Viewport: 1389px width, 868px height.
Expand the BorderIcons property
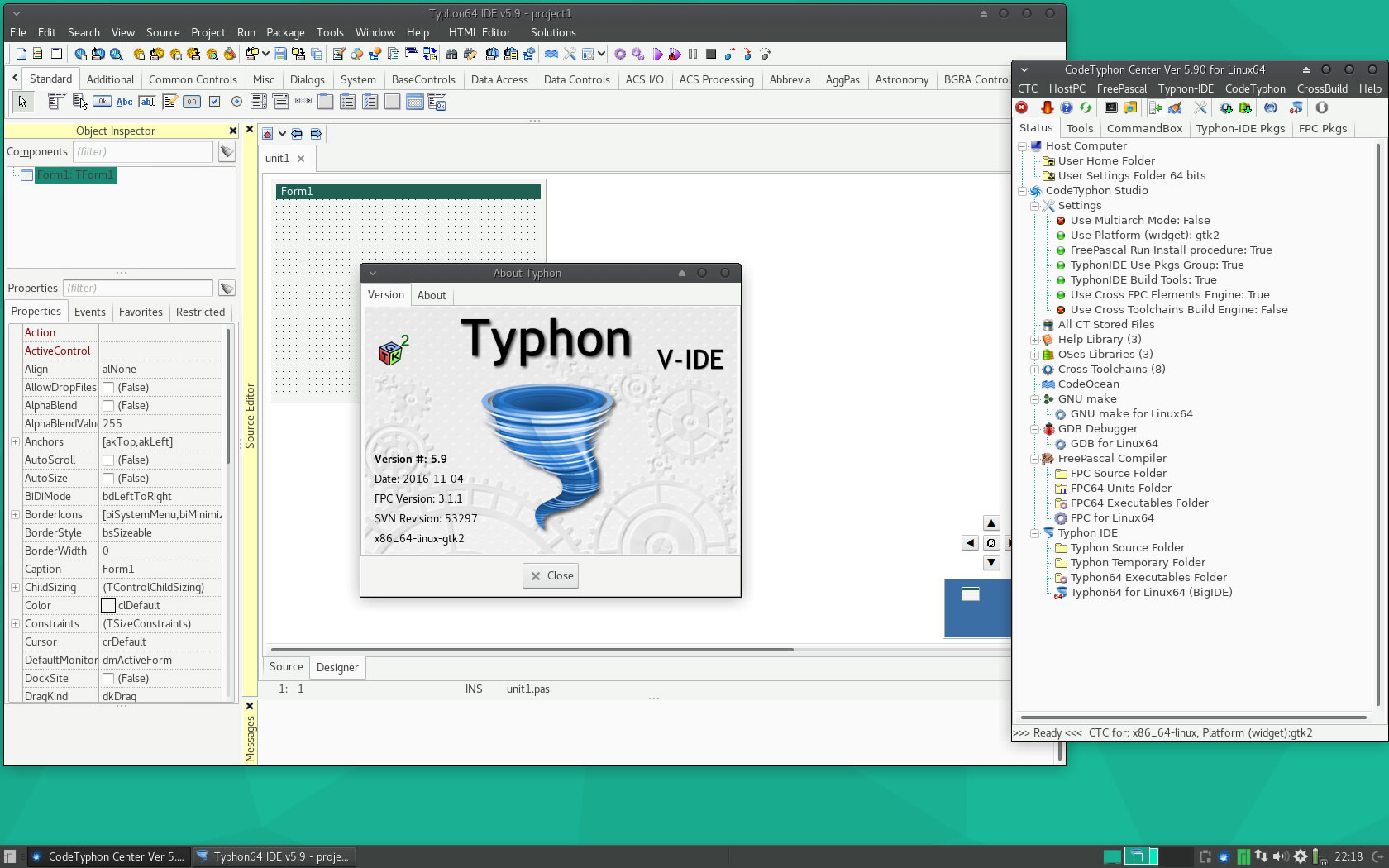click(x=15, y=515)
